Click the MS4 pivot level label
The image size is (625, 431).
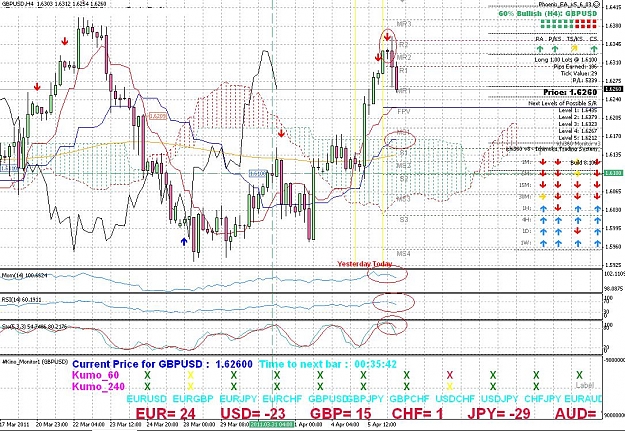pyautogui.click(x=404, y=253)
